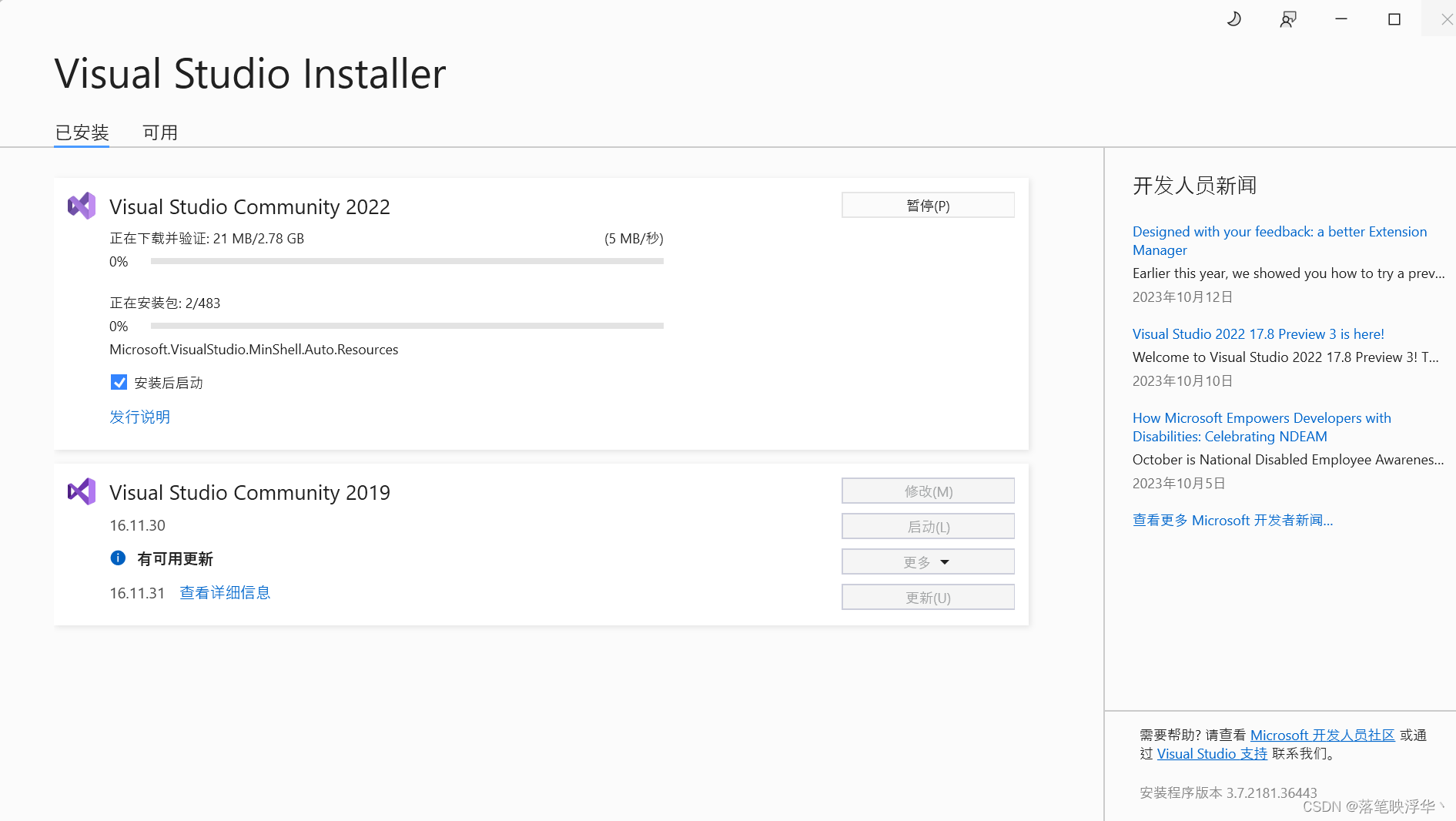Switch theme using the moon icon
This screenshot has height=821, width=1456.
[1233, 18]
